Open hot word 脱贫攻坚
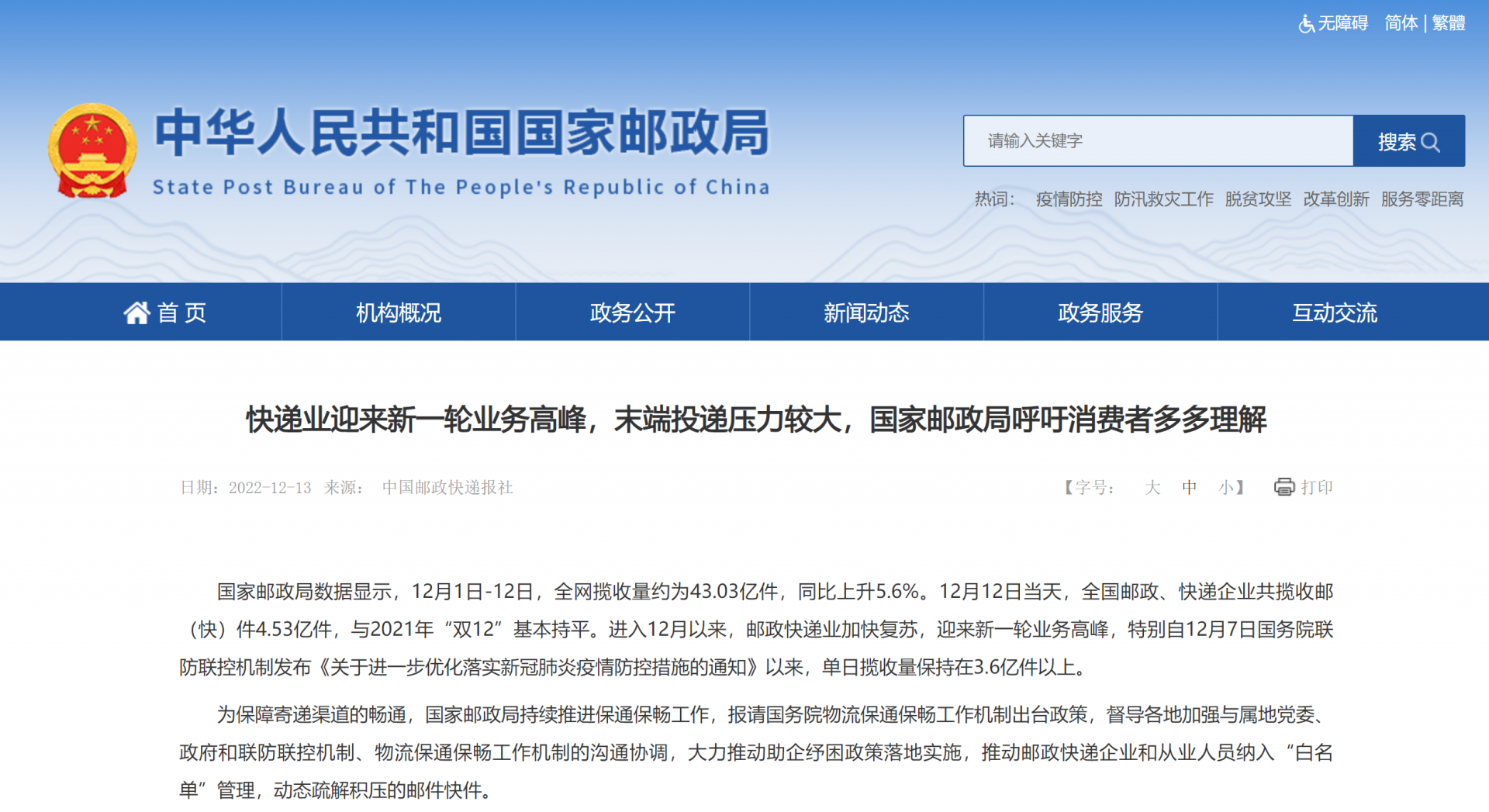 (x=1258, y=199)
